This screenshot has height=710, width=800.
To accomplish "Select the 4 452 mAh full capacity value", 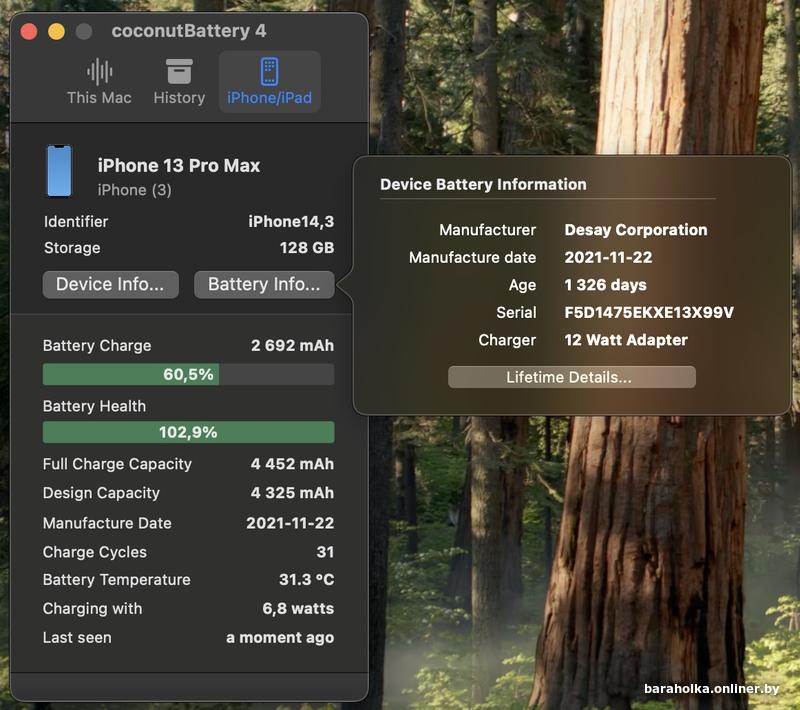I will click(x=292, y=464).
